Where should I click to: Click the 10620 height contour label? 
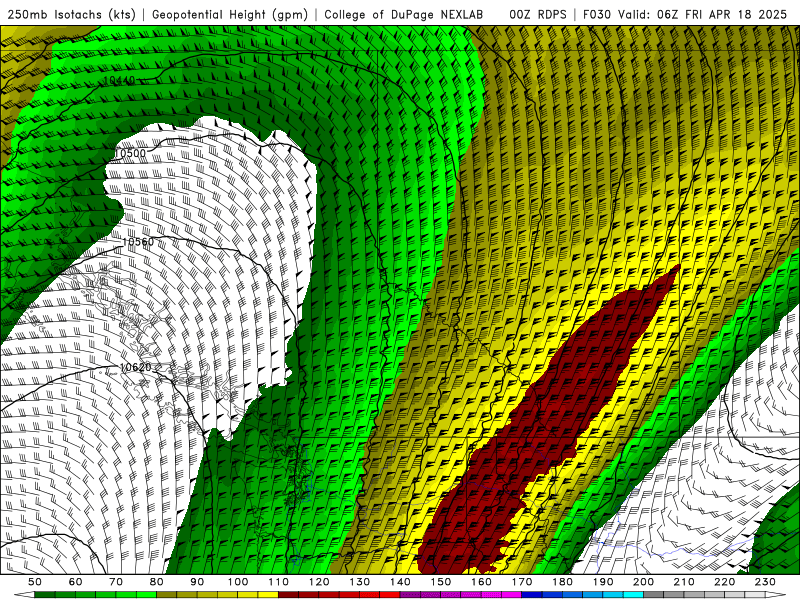pyautogui.click(x=136, y=367)
